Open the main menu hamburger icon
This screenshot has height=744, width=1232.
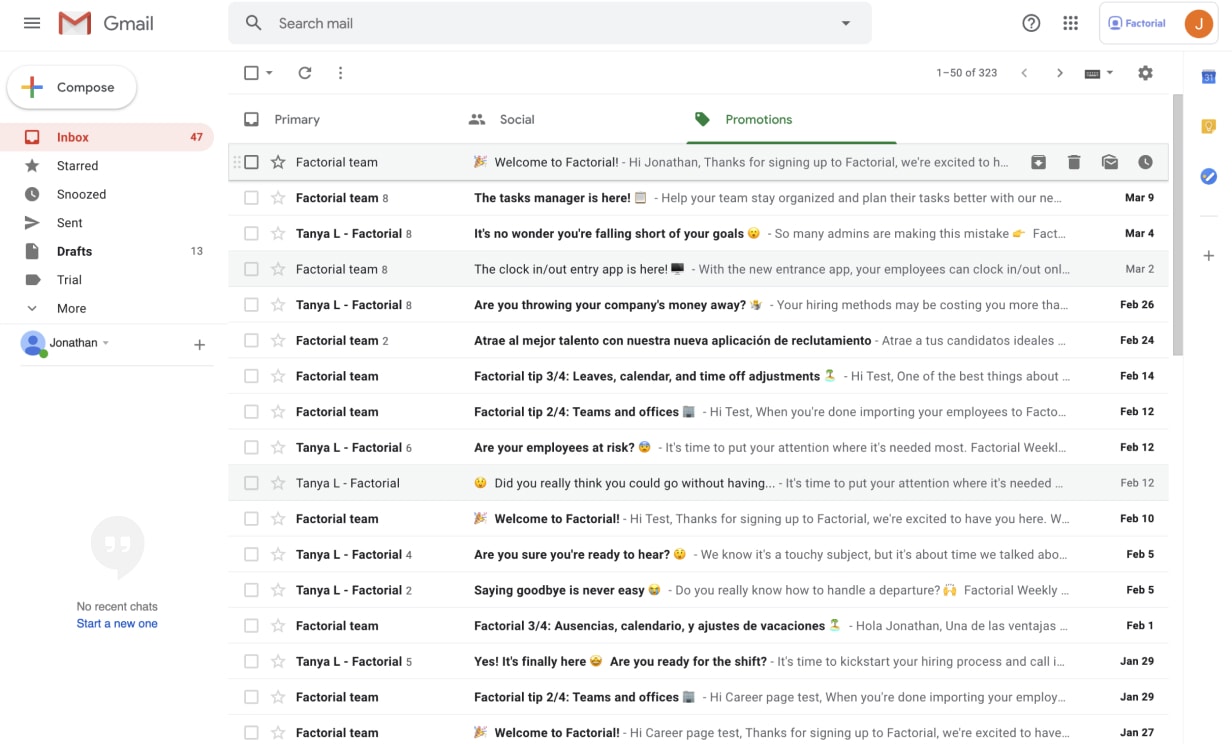[32, 23]
